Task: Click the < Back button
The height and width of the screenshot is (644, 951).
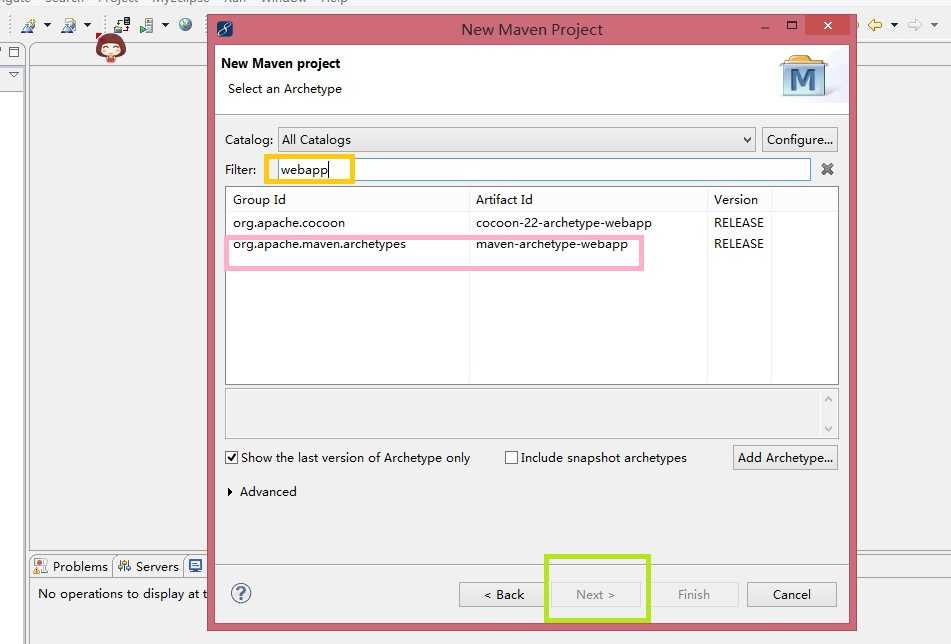Action: pos(504,594)
